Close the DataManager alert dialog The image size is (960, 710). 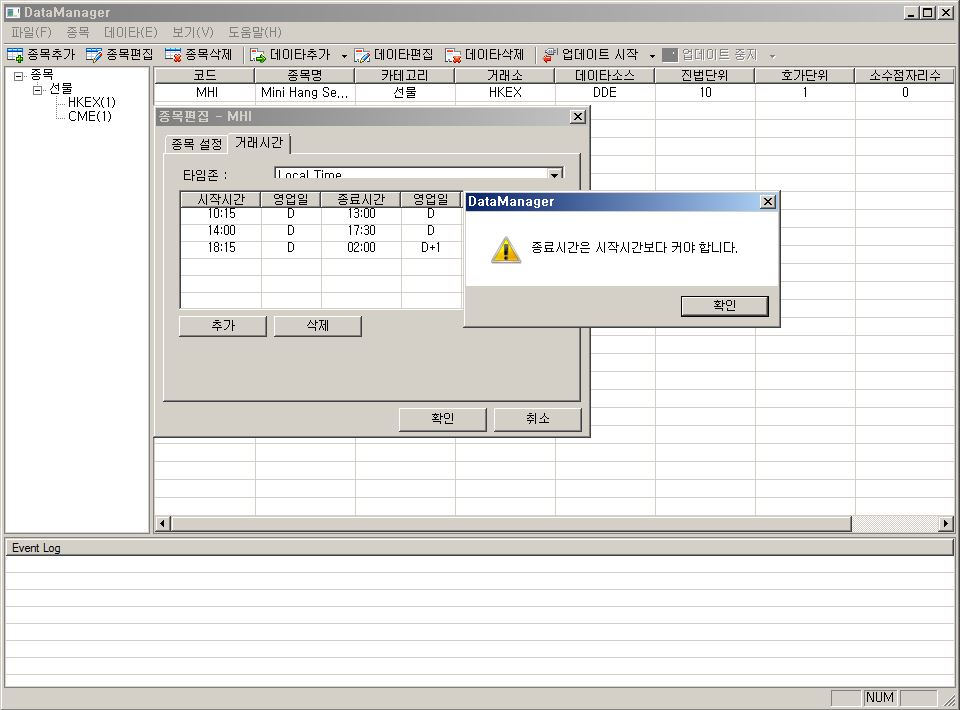767,202
